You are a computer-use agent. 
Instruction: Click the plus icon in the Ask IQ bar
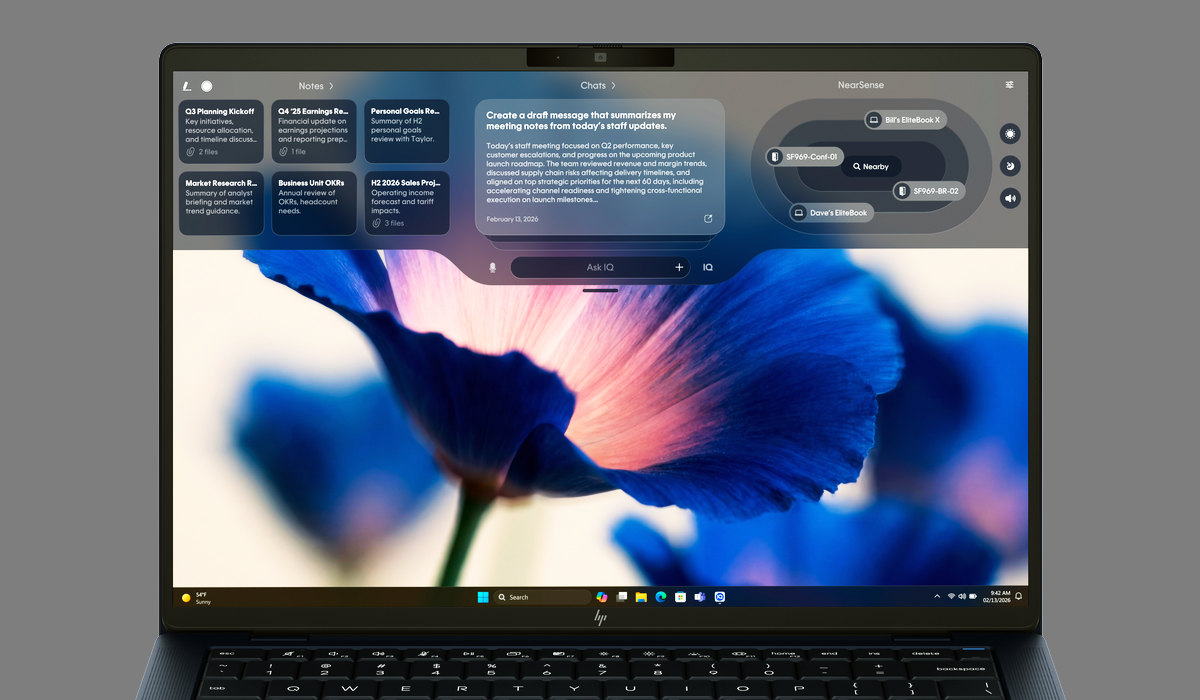pyautogui.click(x=679, y=267)
